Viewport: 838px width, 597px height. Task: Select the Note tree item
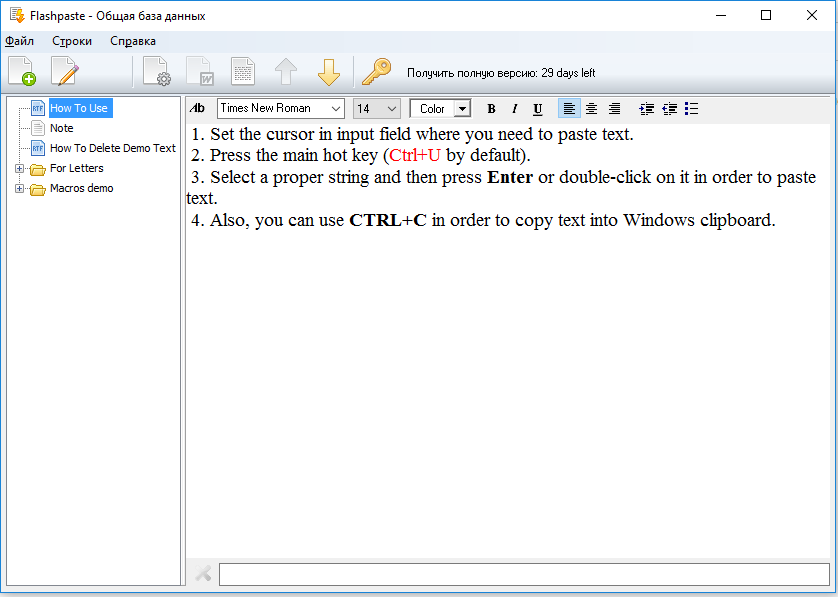[61, 128]
